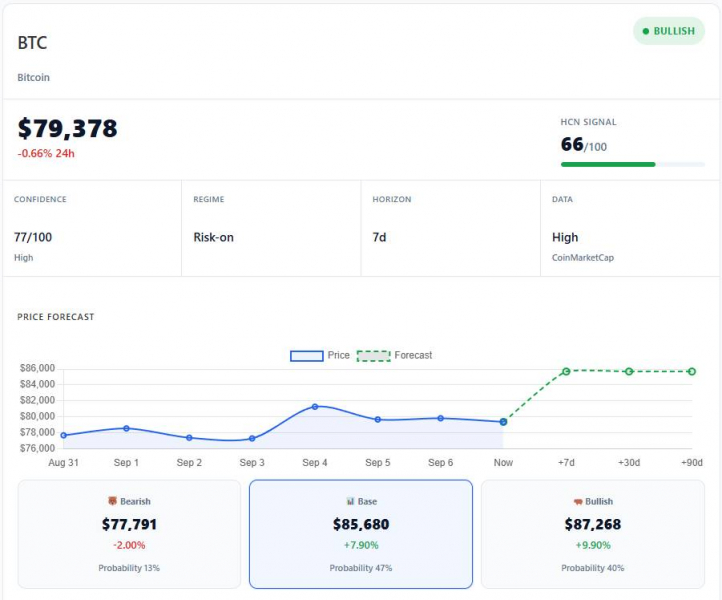Click the Sep 4 price data point
The width and height of the screenshot is (722, 600).
315,407
